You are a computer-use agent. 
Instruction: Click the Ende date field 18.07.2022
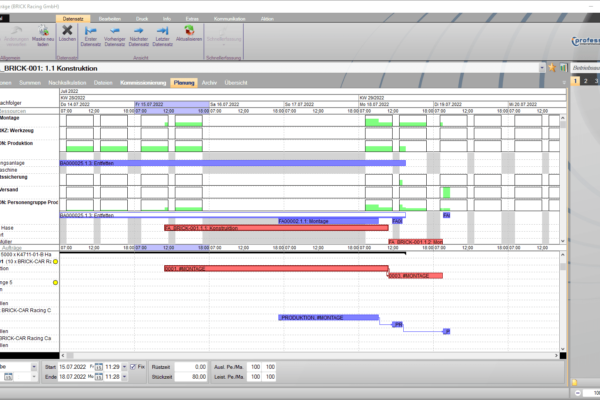tap(73, 377)
